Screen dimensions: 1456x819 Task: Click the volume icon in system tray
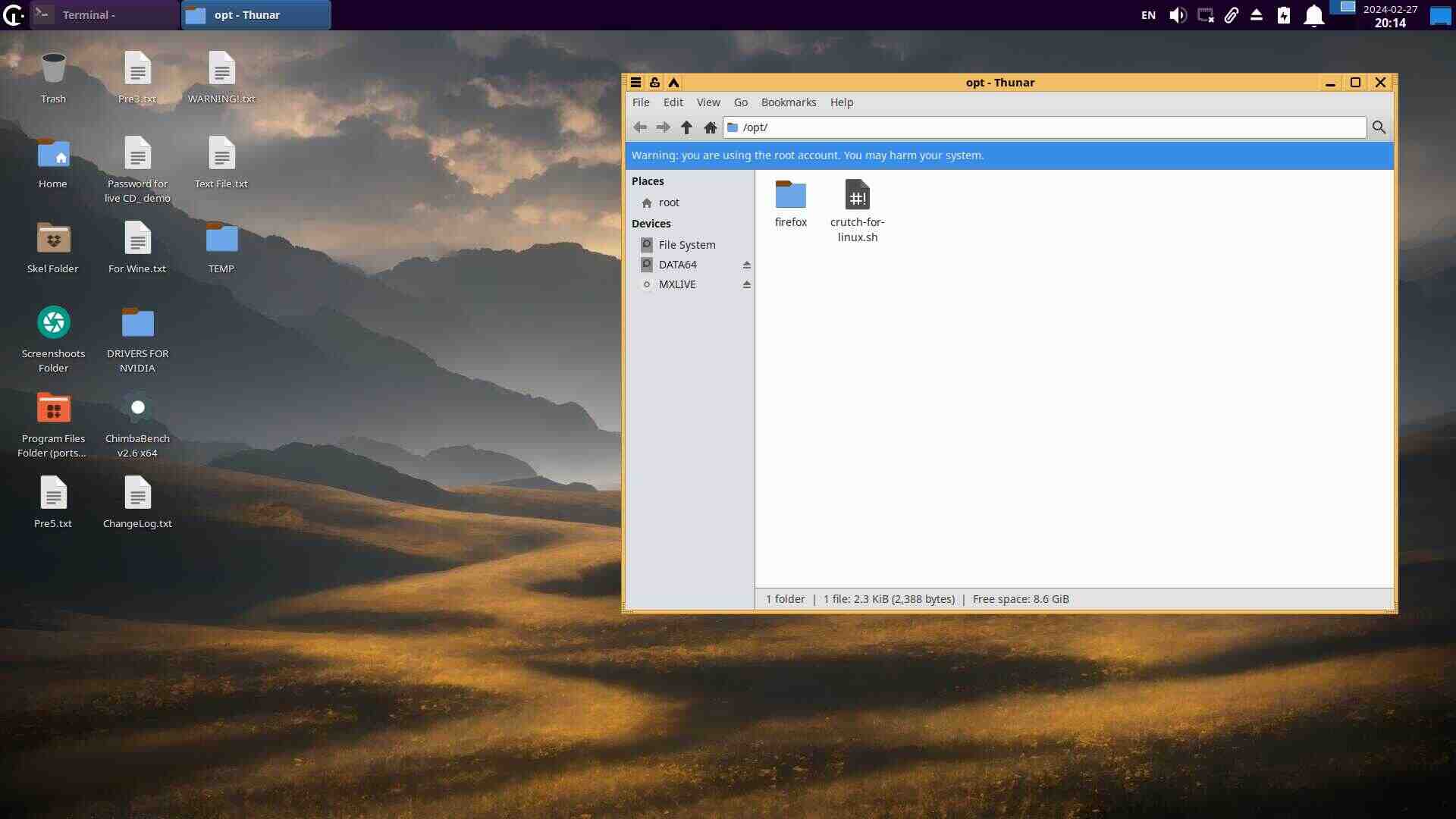[x=1177, y=15]
